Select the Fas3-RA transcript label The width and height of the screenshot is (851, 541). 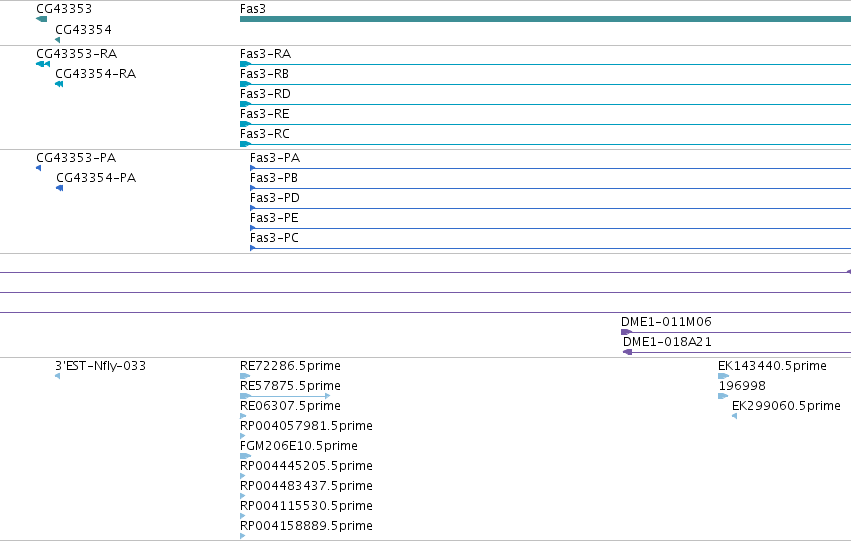(265, 54)
